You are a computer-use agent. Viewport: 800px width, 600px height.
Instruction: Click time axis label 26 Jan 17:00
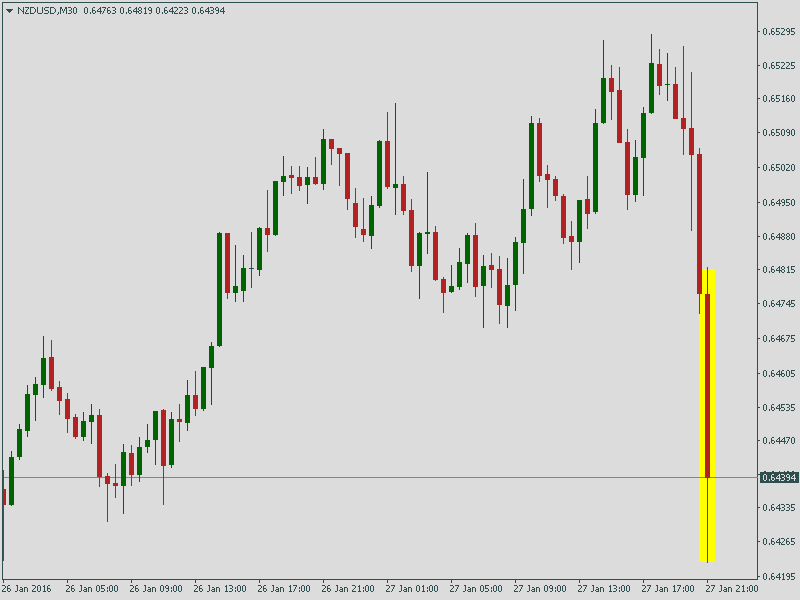click(x=284, y=589)
